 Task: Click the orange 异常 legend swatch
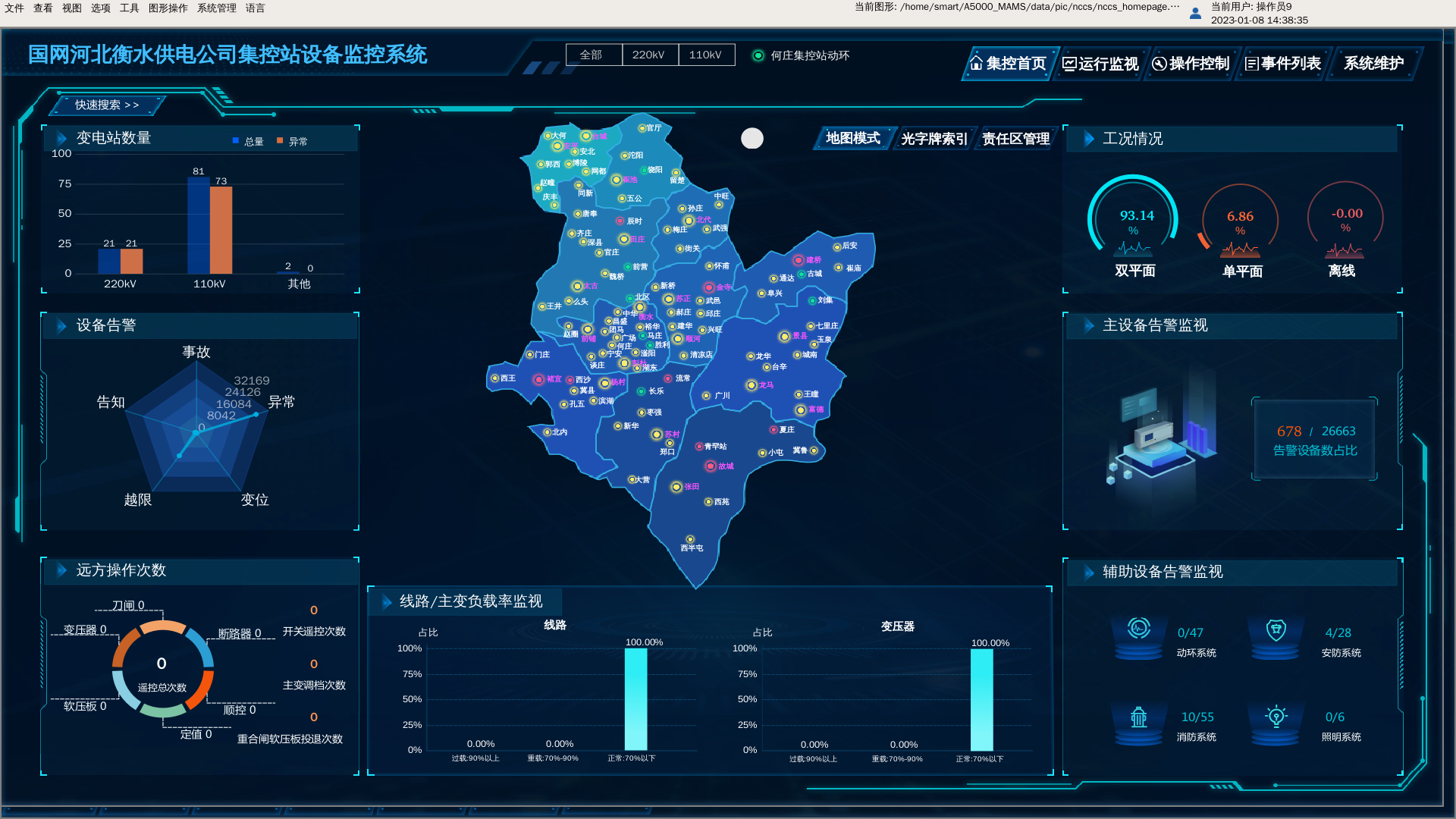[x=280, y=141]
